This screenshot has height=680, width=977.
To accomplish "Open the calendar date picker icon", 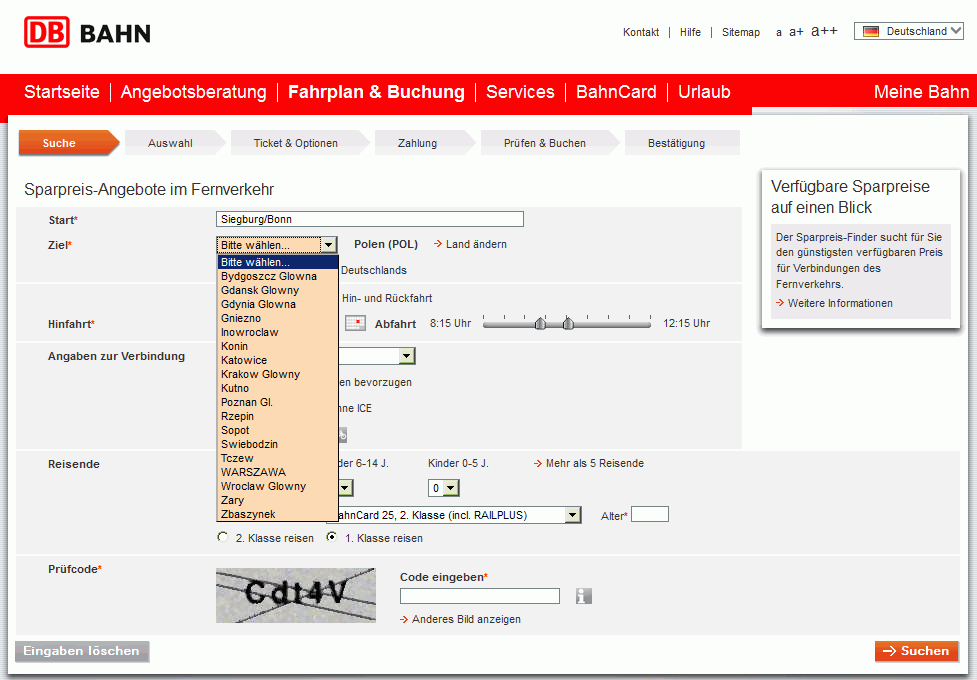I will coord(355,323).
